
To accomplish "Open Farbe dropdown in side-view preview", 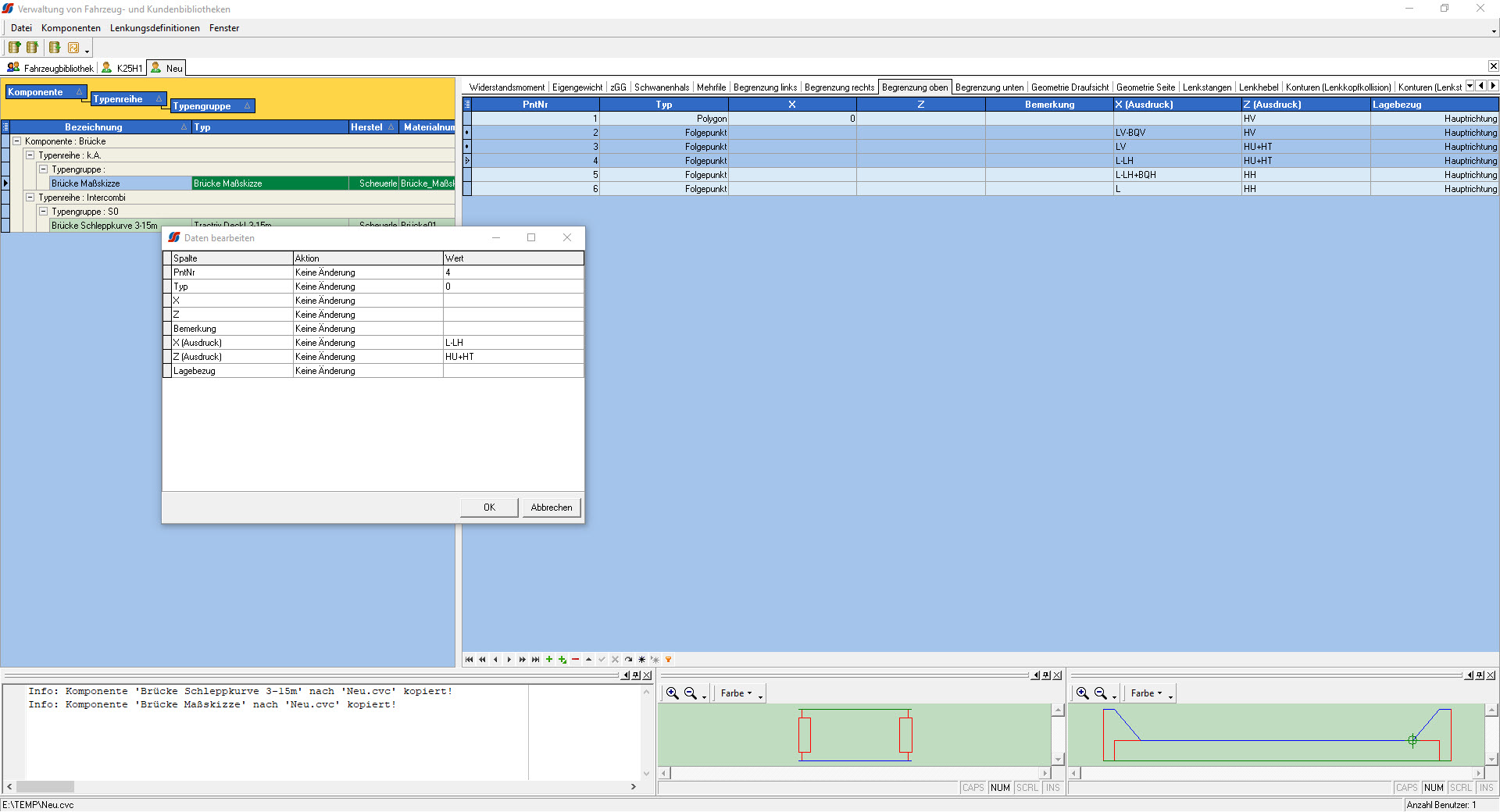I will point(1147,693).
